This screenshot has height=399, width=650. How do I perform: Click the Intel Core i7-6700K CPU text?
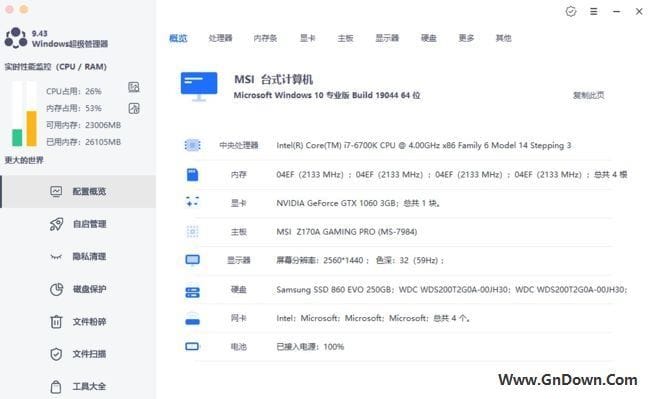tap(424, 145)
